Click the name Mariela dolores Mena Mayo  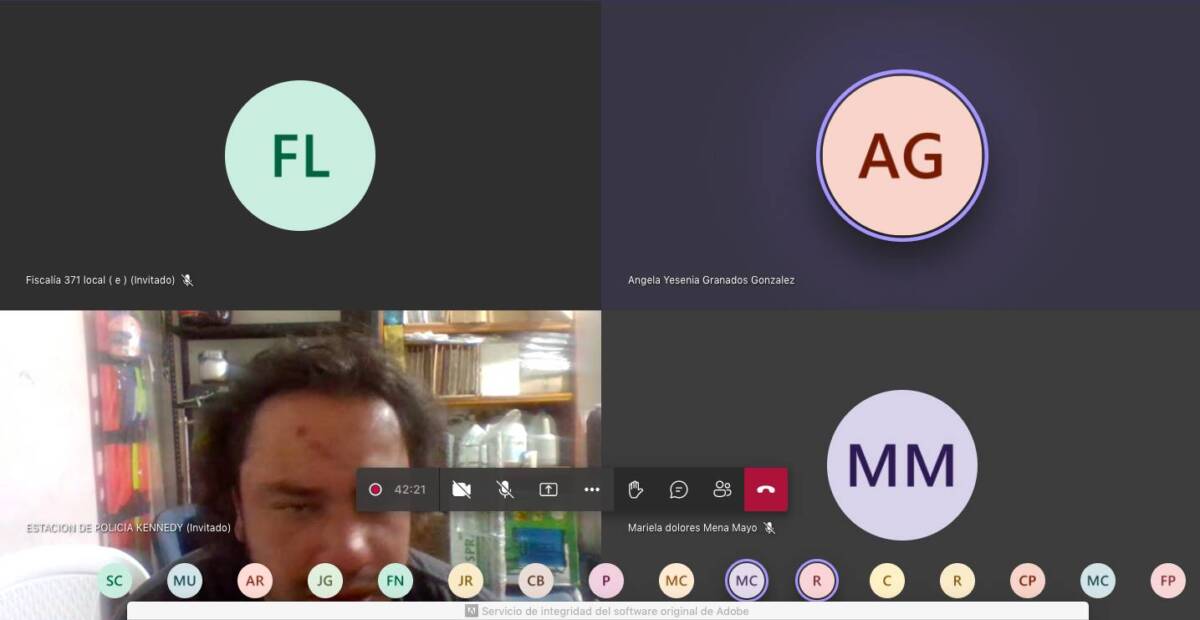tap(692, 527)
